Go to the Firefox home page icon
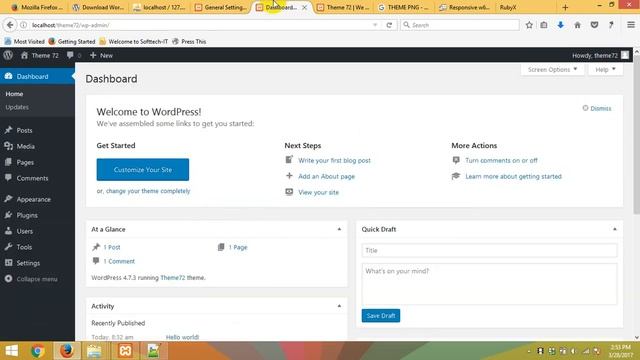Screen dimensions: 640x360 tap(577, 25)
